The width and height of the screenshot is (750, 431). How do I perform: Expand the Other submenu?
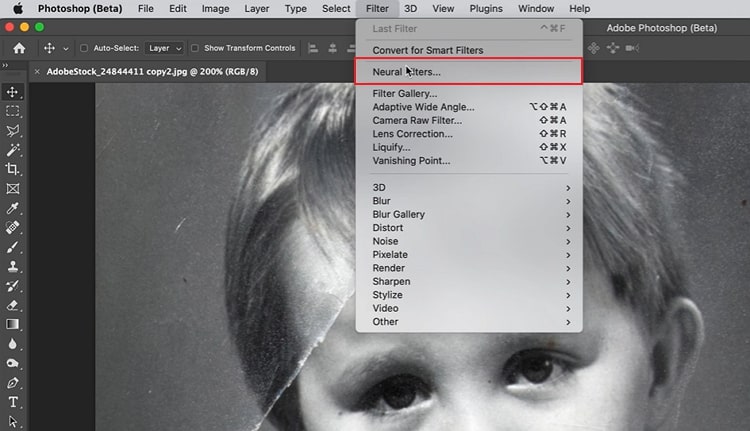469,321
